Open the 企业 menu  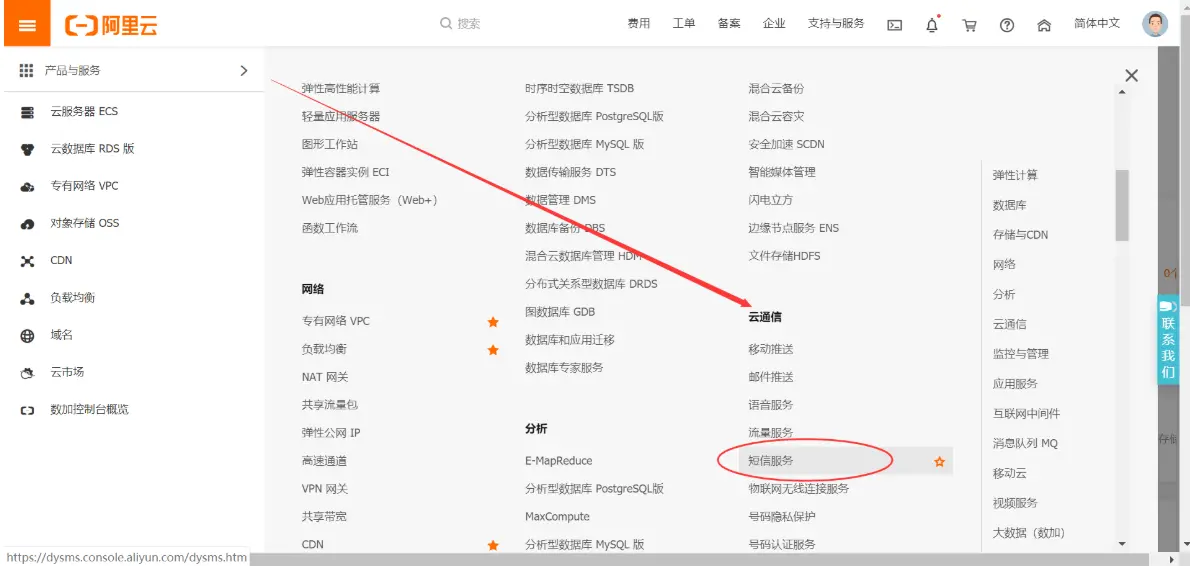pyautogui.click(x=774, y=24)
